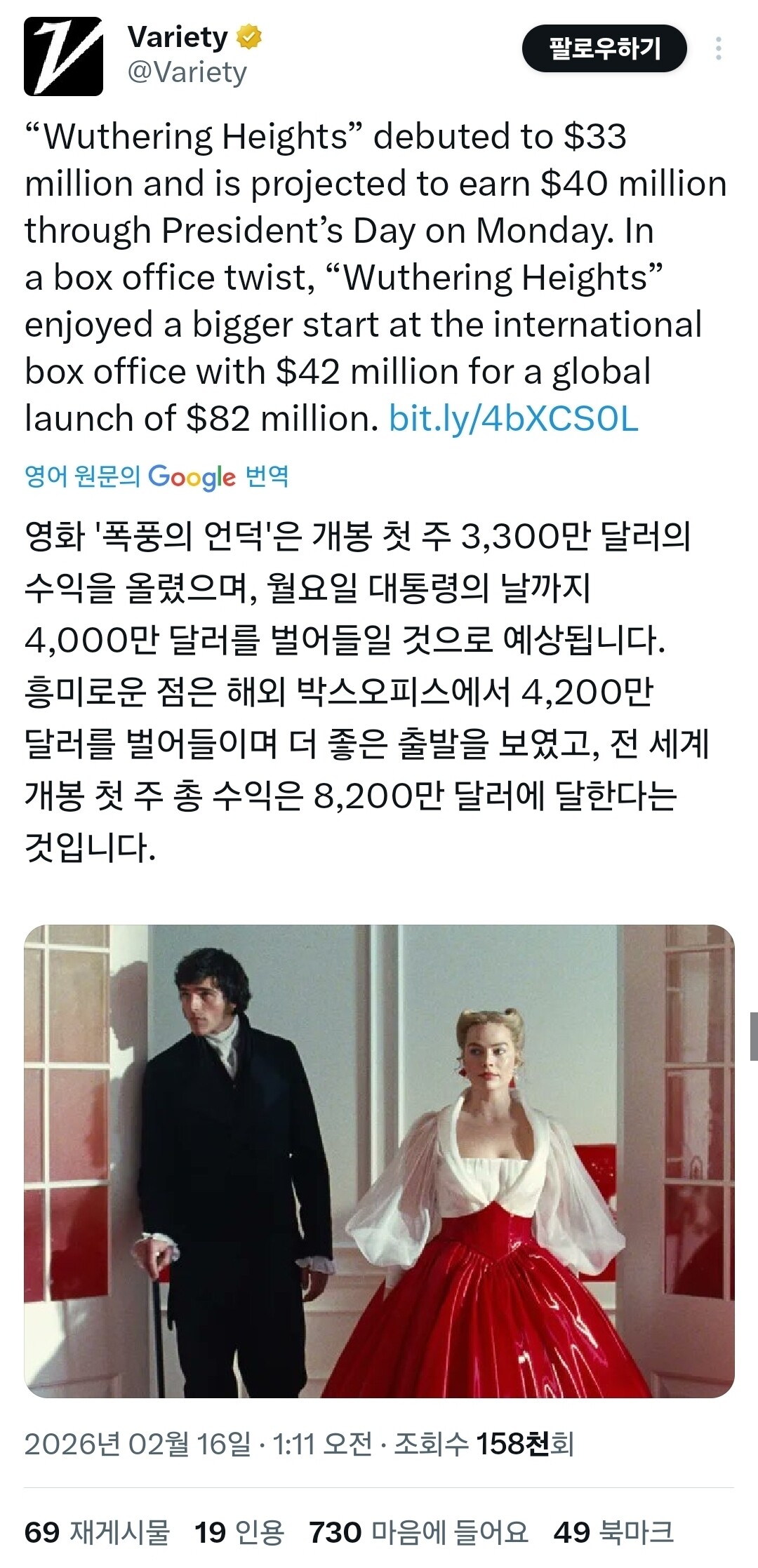
Task: Grab the gray scrollbar handle on the right edge
Action: pos(754,1036)
